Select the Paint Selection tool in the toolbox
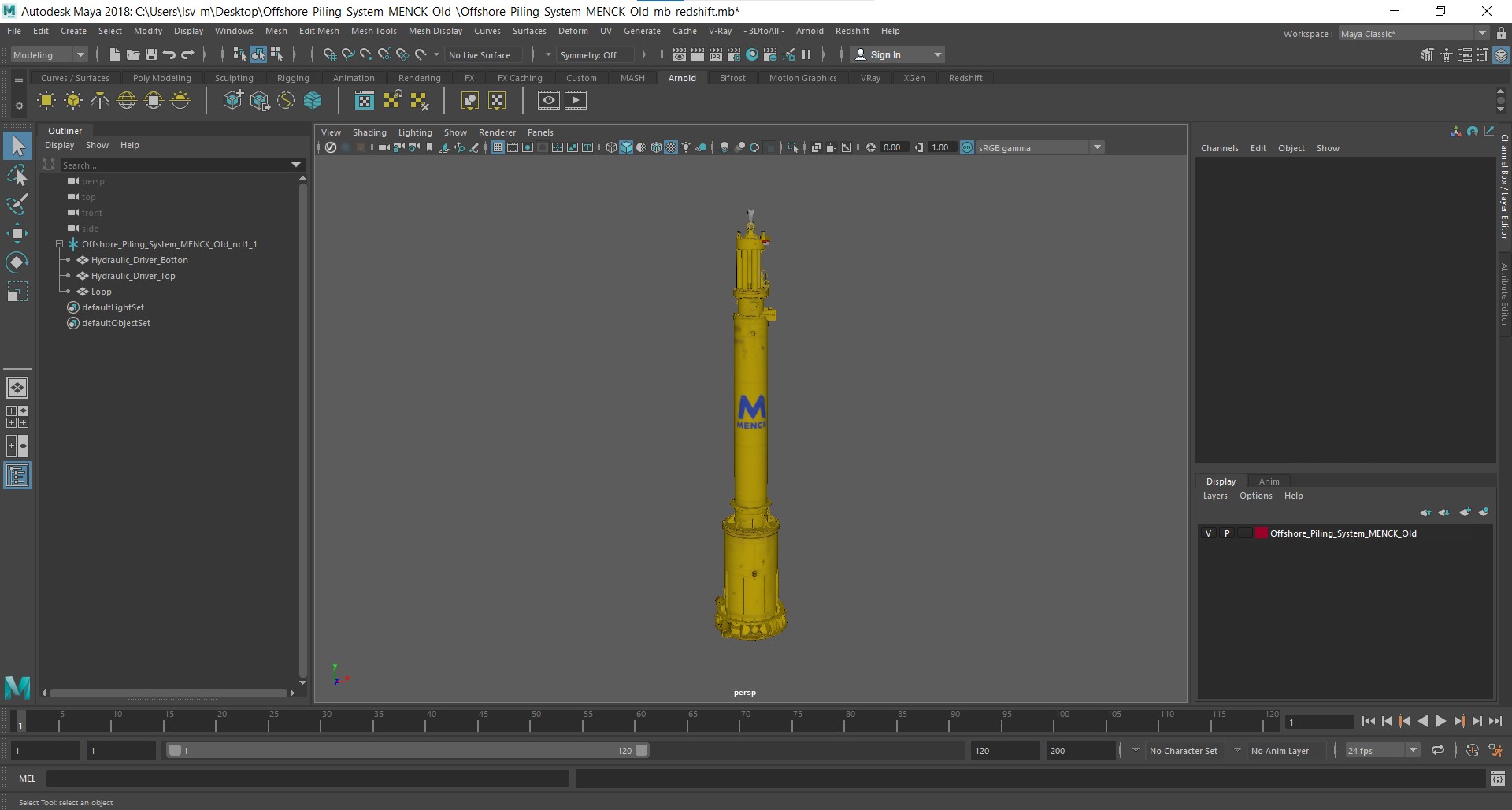The width and height of the screenshot is (1512, 810). [17, 204]
